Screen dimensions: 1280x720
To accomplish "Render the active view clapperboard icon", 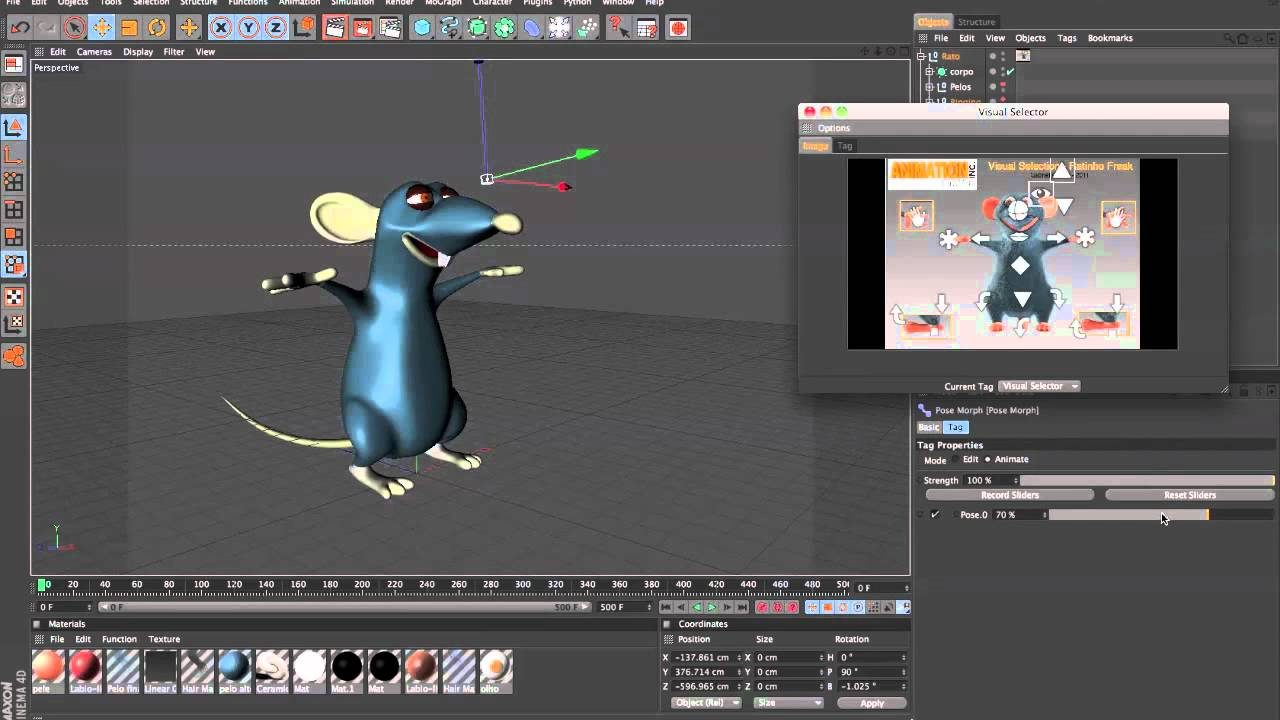I will click(335, 28).
